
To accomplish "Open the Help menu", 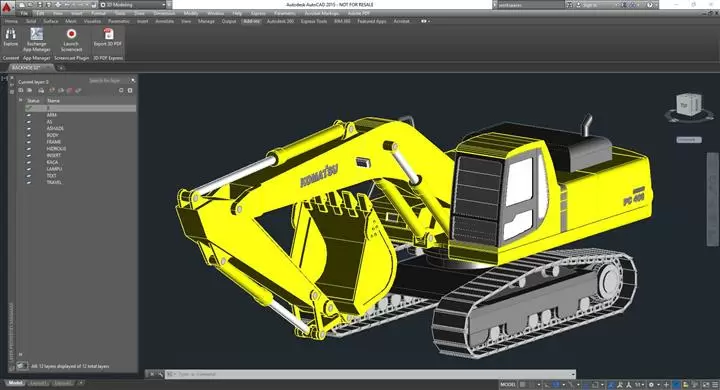I will (x=237, y=13).
